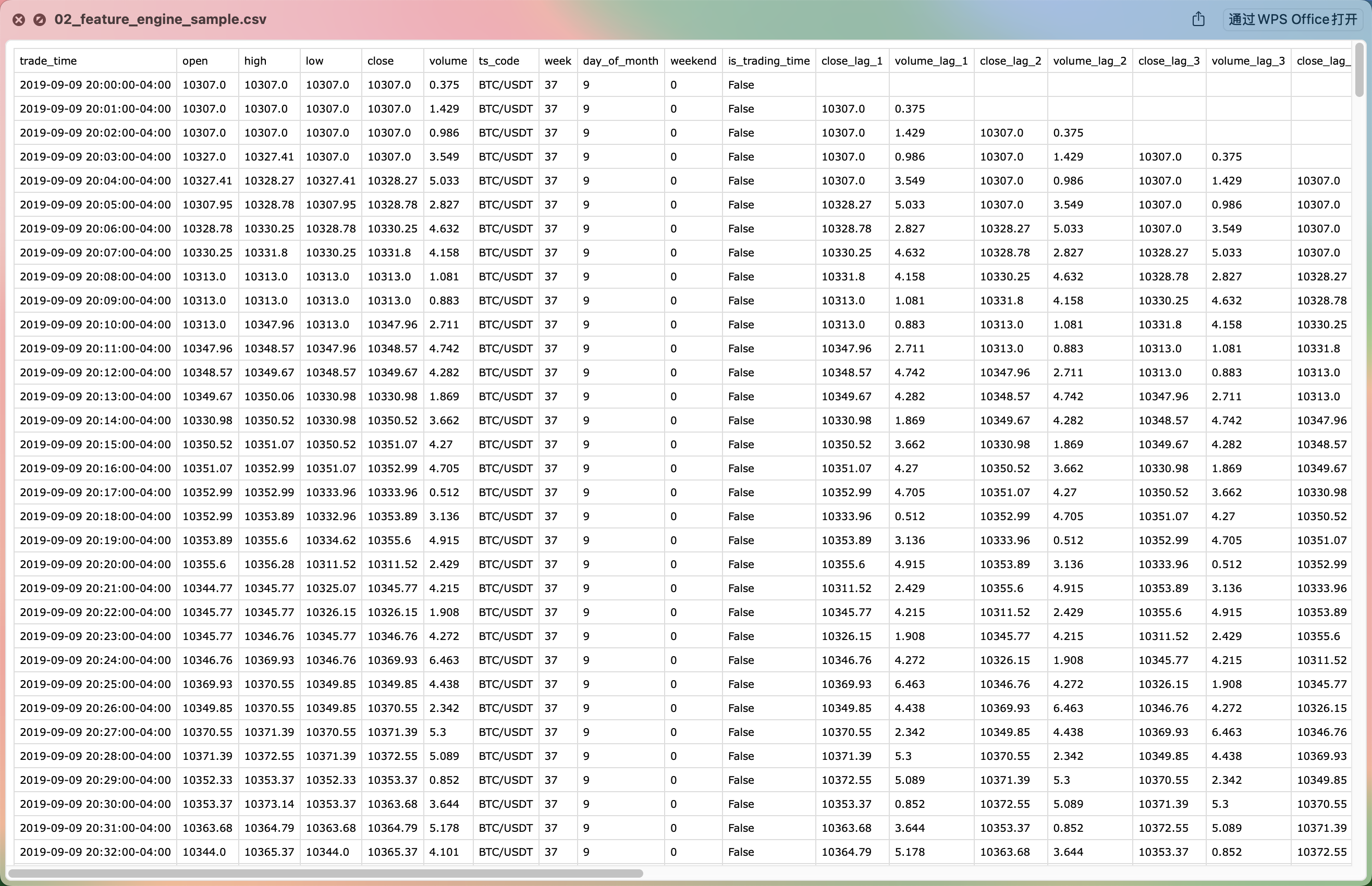This screenshot has height=886, width=1372.
Task: Click the vertical scrollbar thumb
Action: coord(1359,70)
